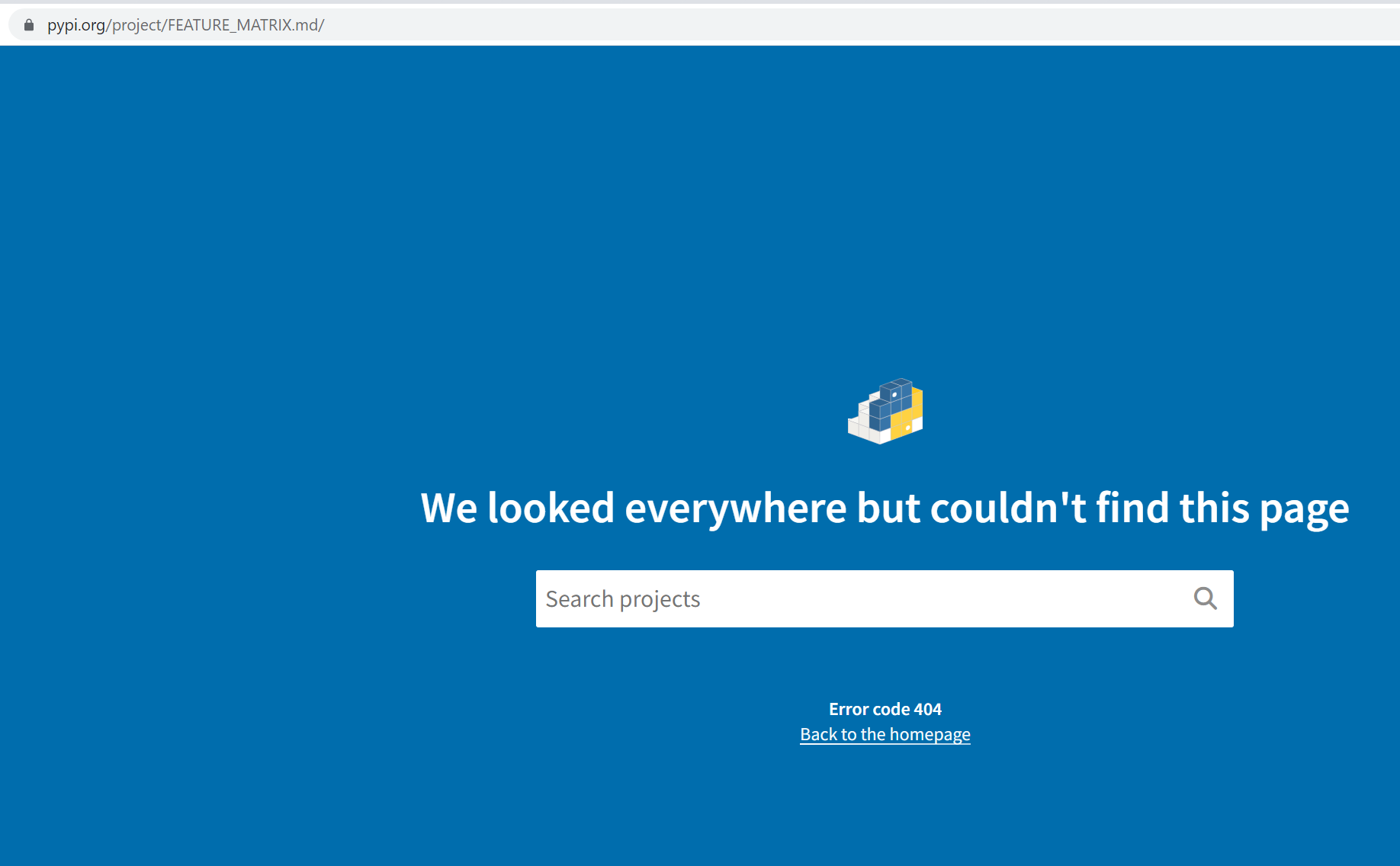Click the PyPI cubes logo

point(885,412)
